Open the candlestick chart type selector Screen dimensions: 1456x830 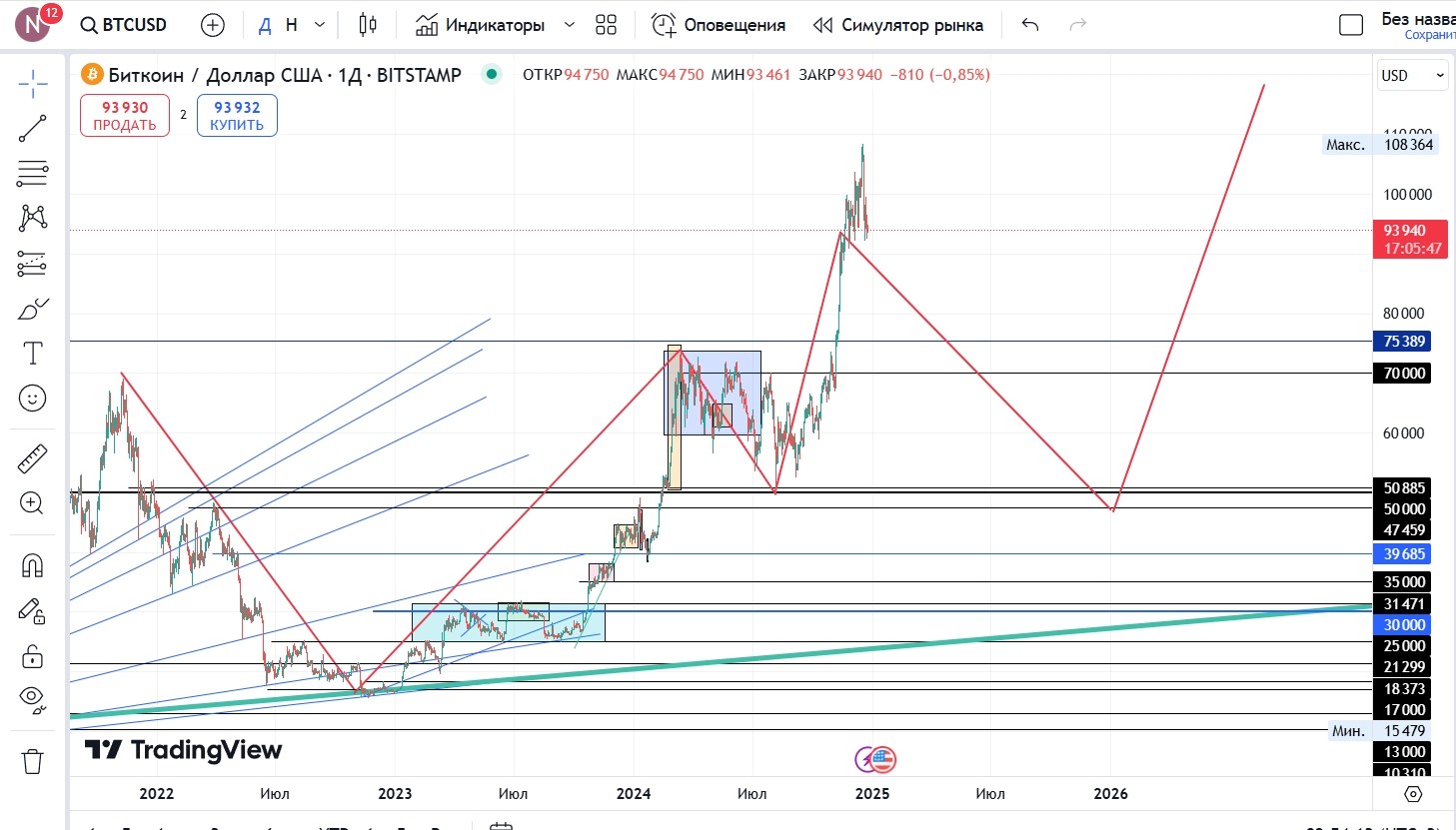368,25
